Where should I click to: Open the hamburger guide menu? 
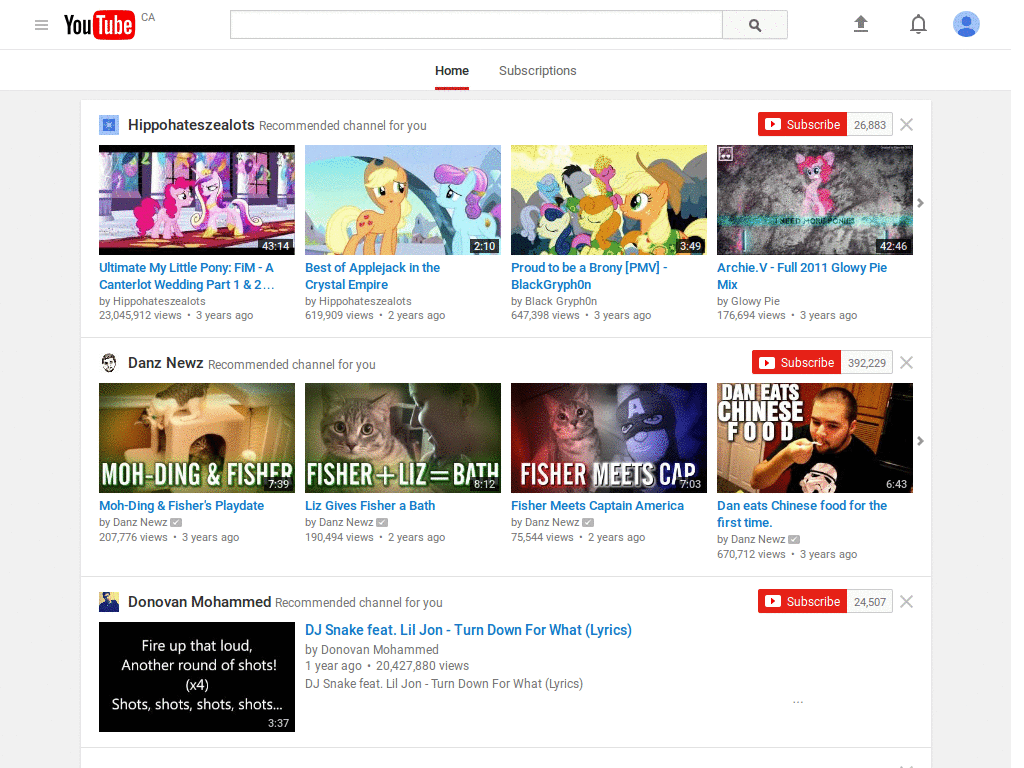point(41,25)
